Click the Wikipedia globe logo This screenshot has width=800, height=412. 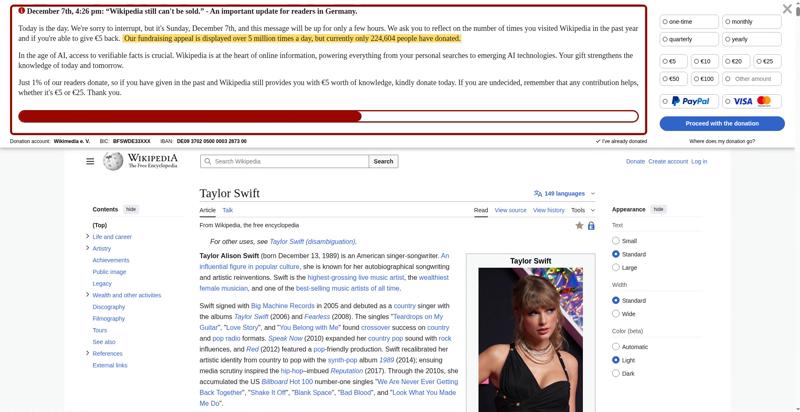113,161
